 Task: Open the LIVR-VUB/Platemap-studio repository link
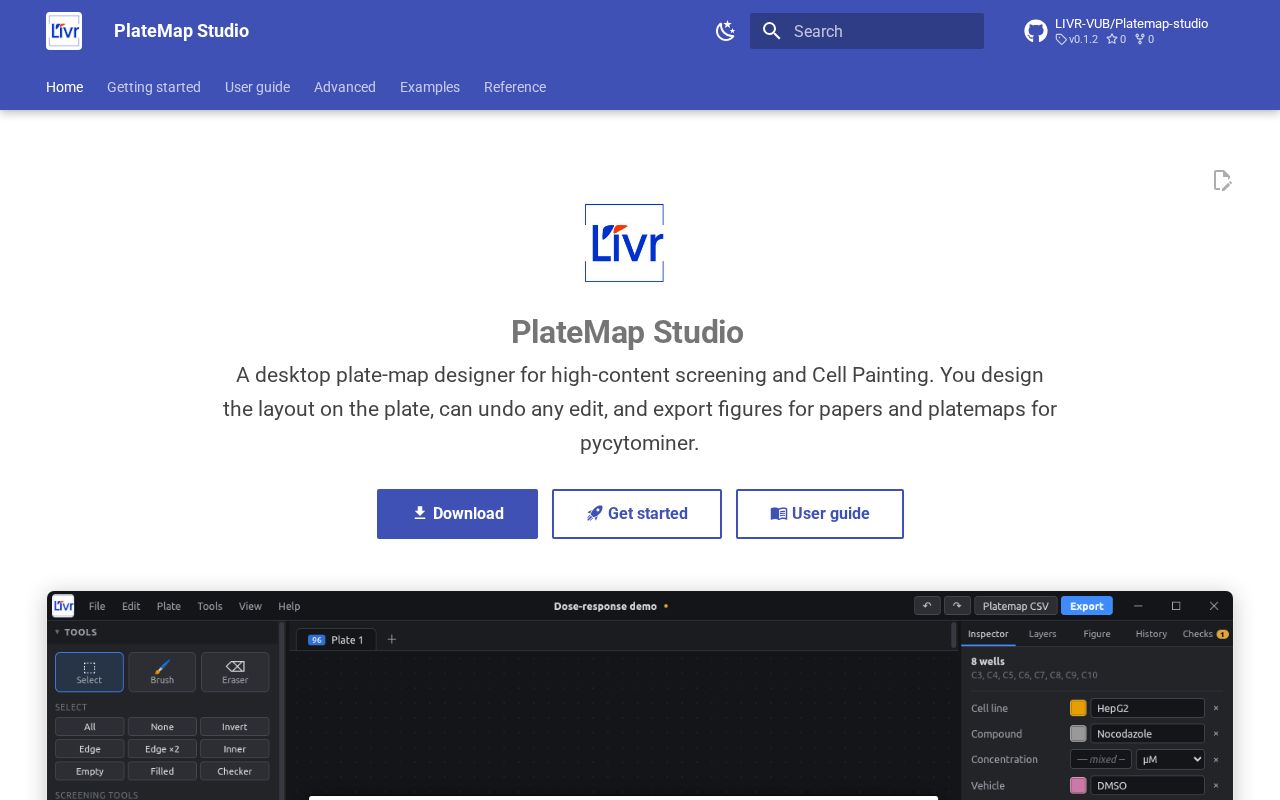point(1131,23)
